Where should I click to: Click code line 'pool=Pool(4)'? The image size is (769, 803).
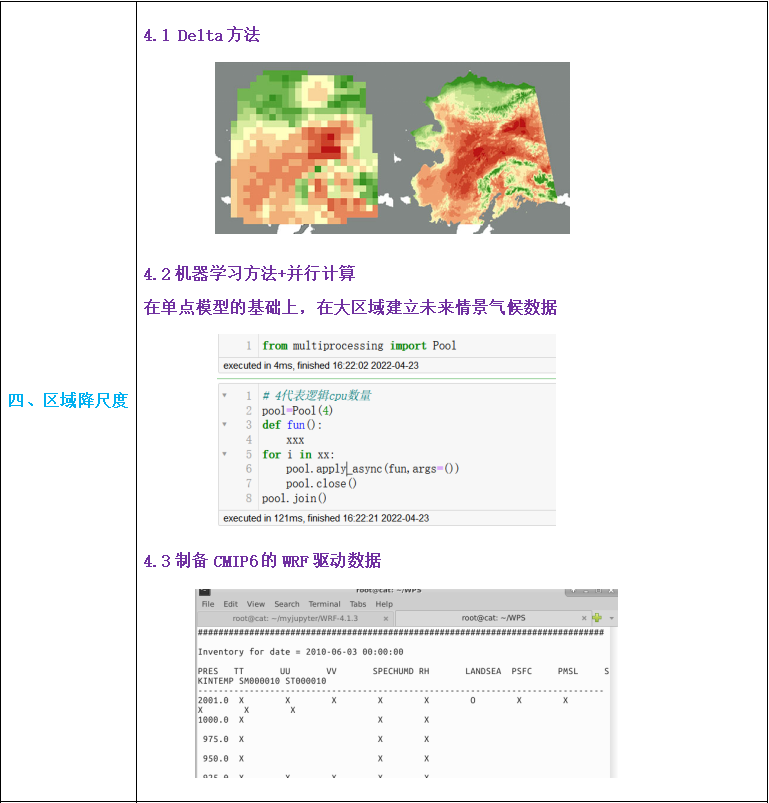point(297,411)
